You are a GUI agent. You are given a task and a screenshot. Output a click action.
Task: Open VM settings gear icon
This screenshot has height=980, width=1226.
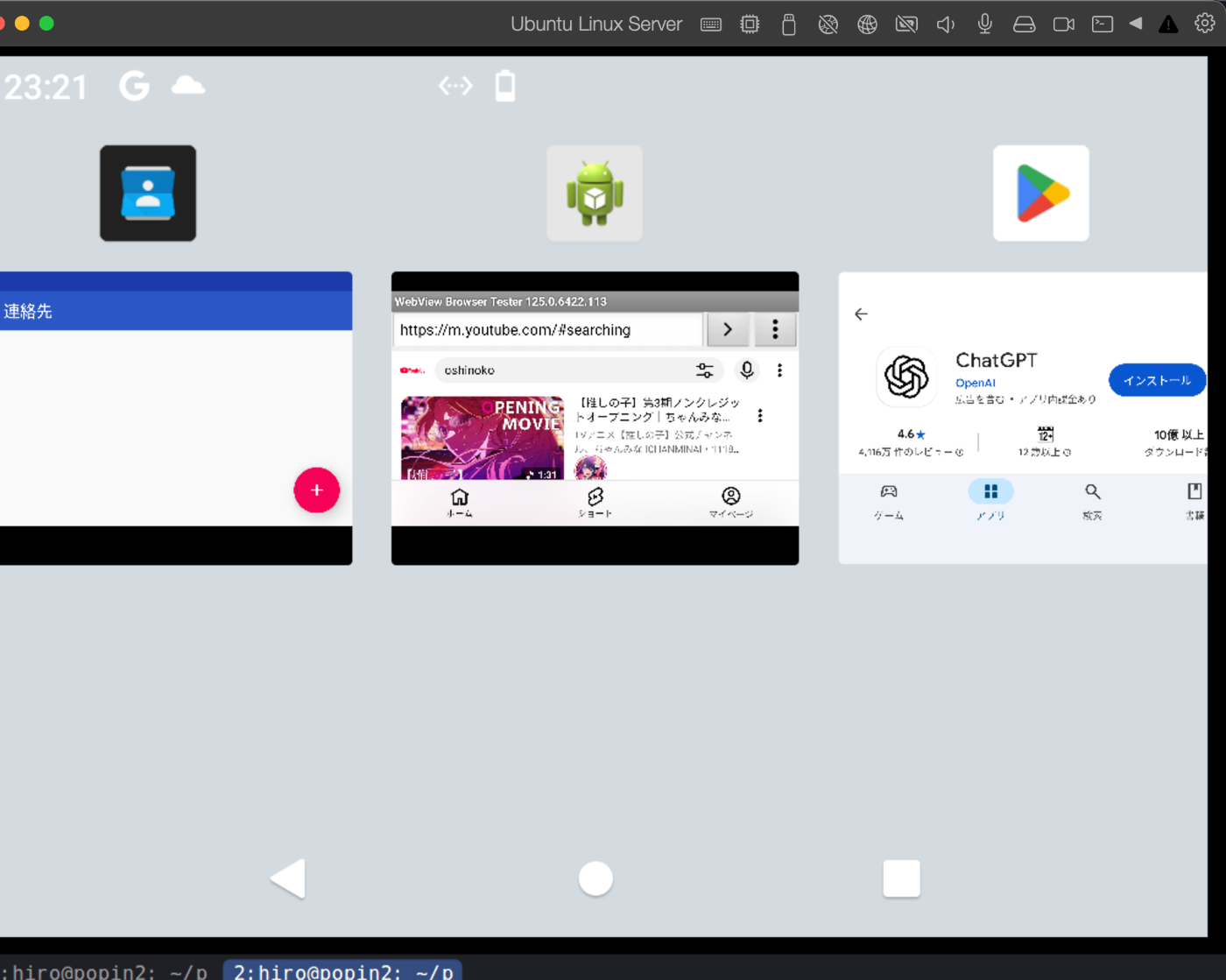click(1205, 24)
